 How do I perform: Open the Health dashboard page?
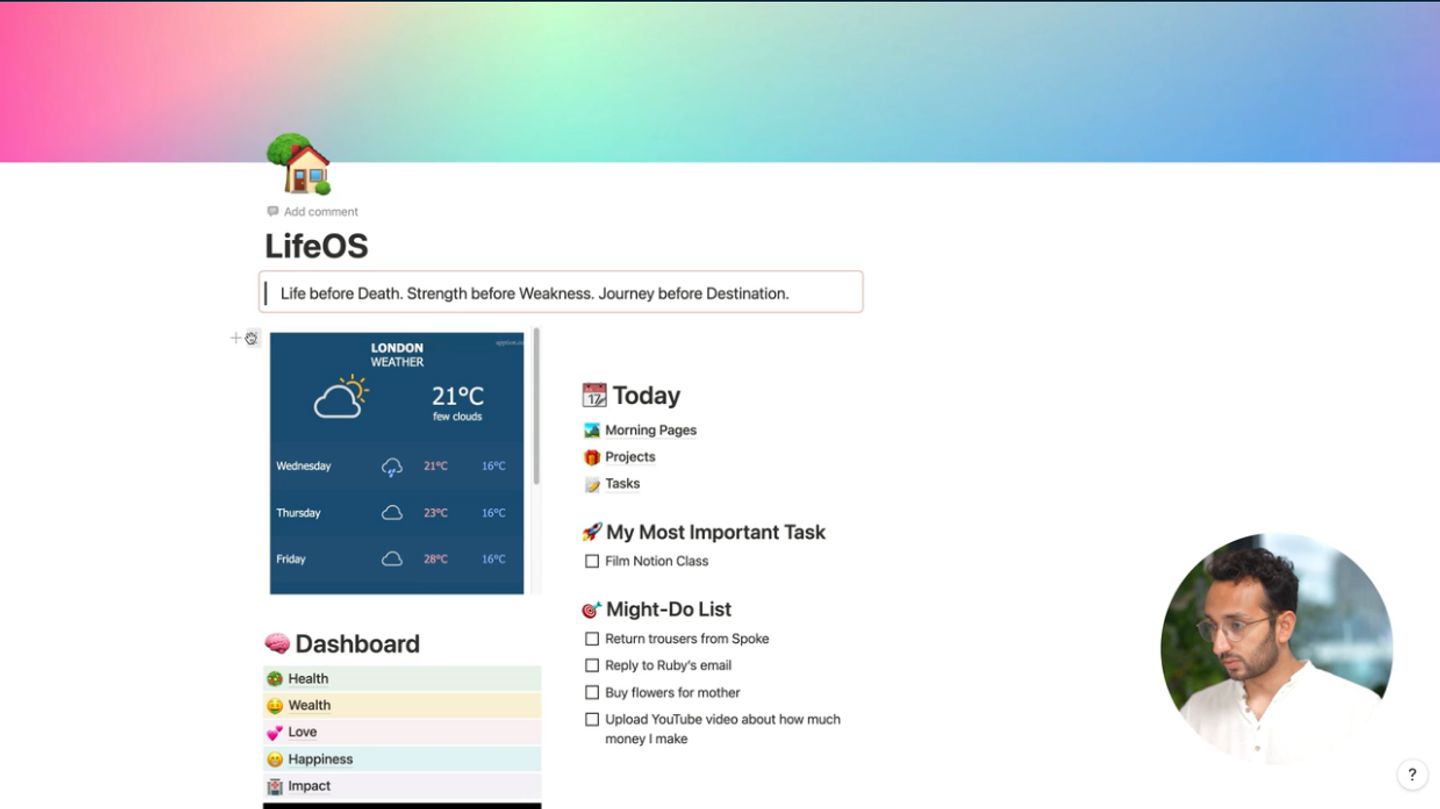coord(308,678)
